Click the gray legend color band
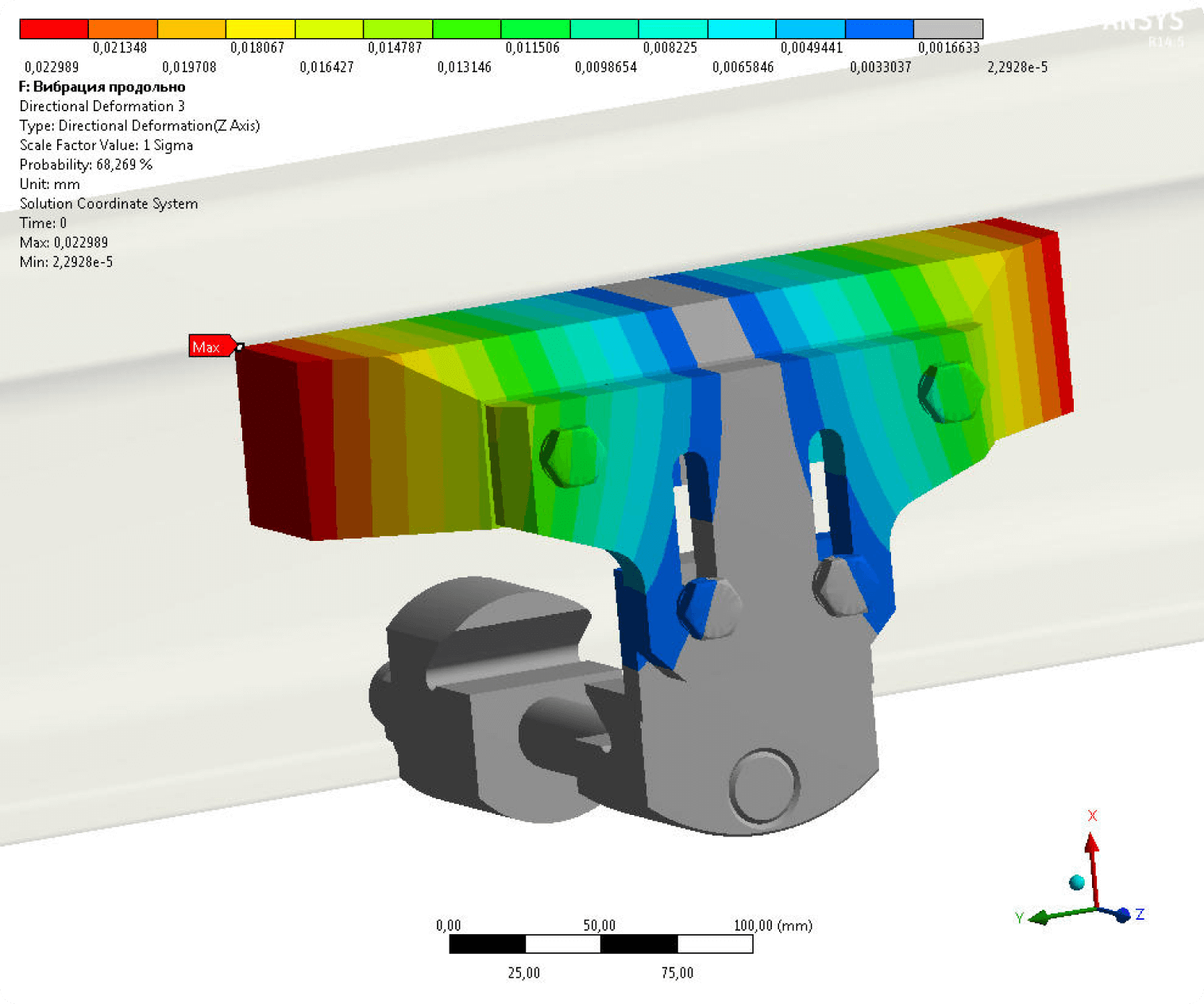 (948, 29)
